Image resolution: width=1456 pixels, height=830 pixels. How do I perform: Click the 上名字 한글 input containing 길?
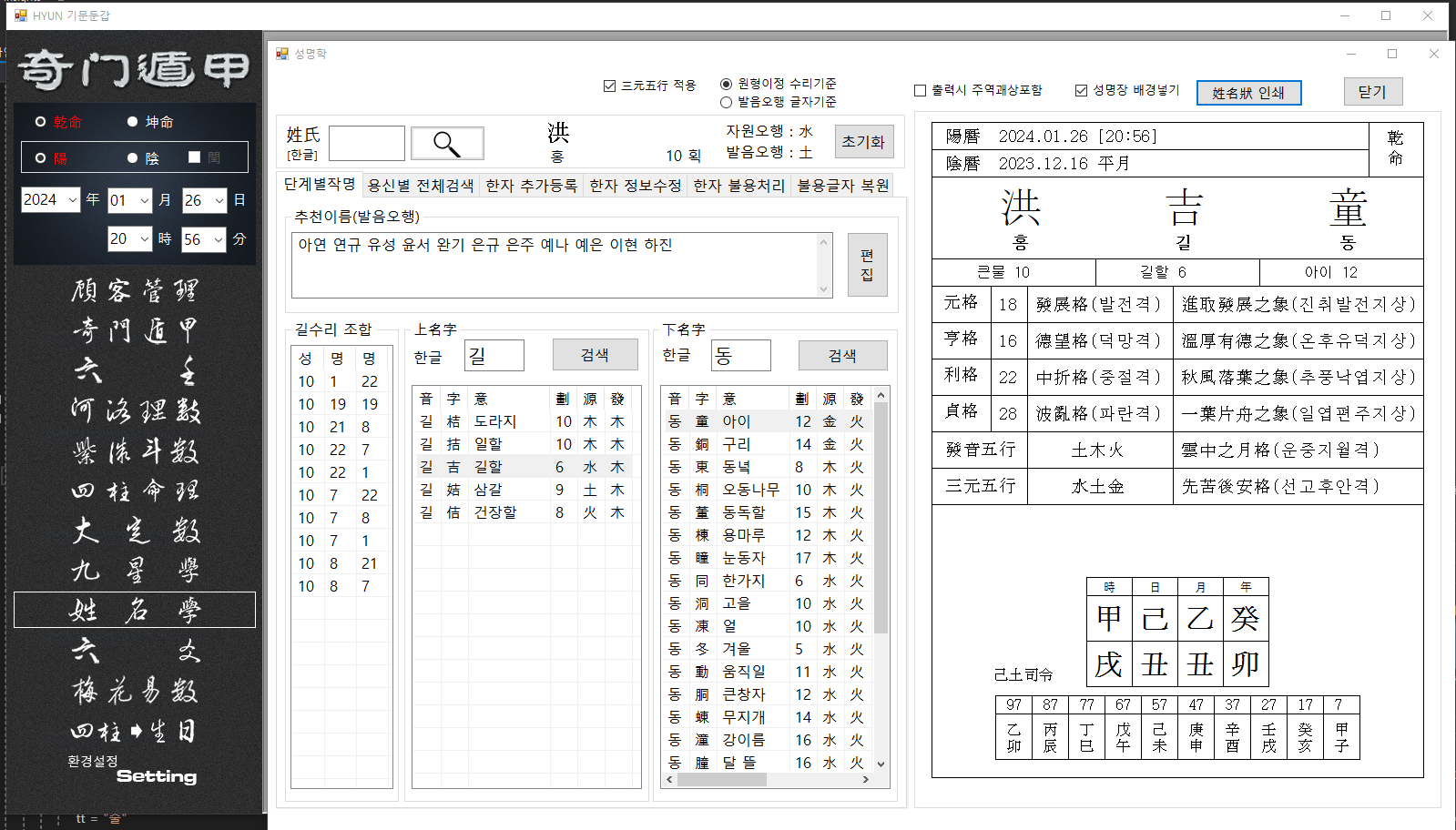pos(494,355)
